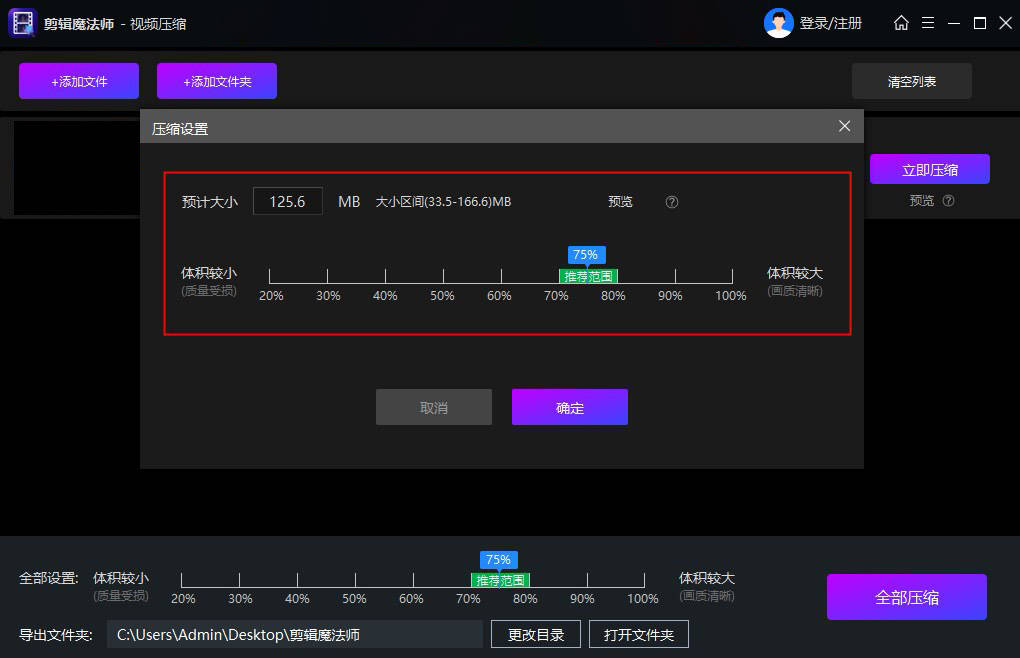
Task: Click the 预计大小 input field showing 125.6
Action: click(288, 202)
